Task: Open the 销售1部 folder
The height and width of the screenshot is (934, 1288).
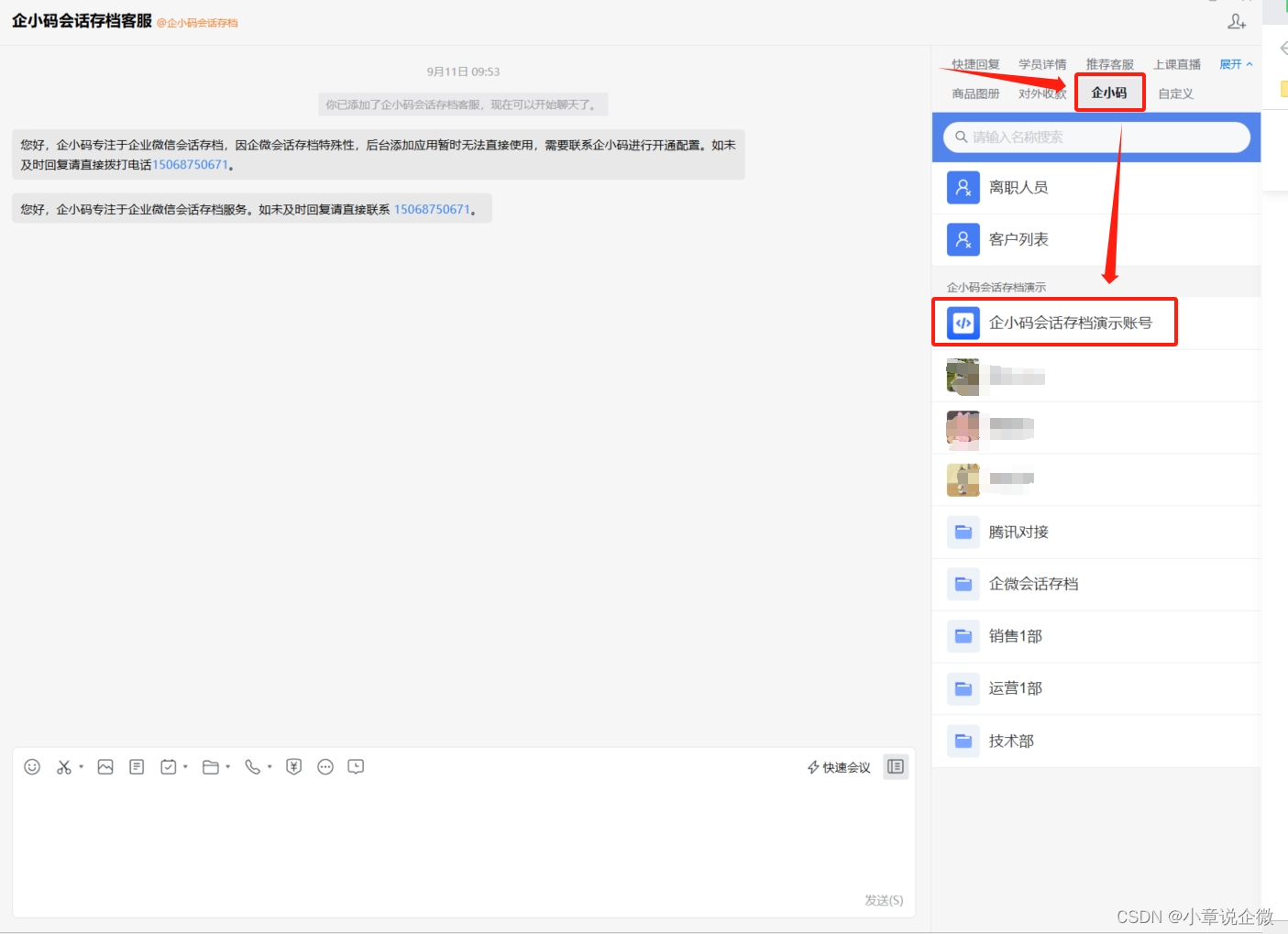Action: (1096, 637)
